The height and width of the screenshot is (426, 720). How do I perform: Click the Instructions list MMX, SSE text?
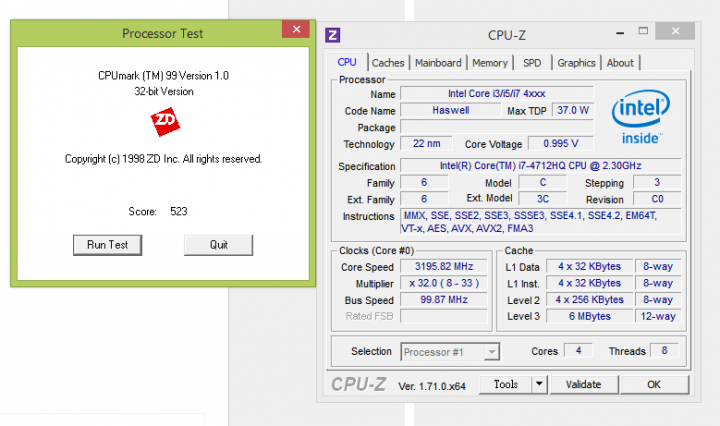(x=541, y=222)
